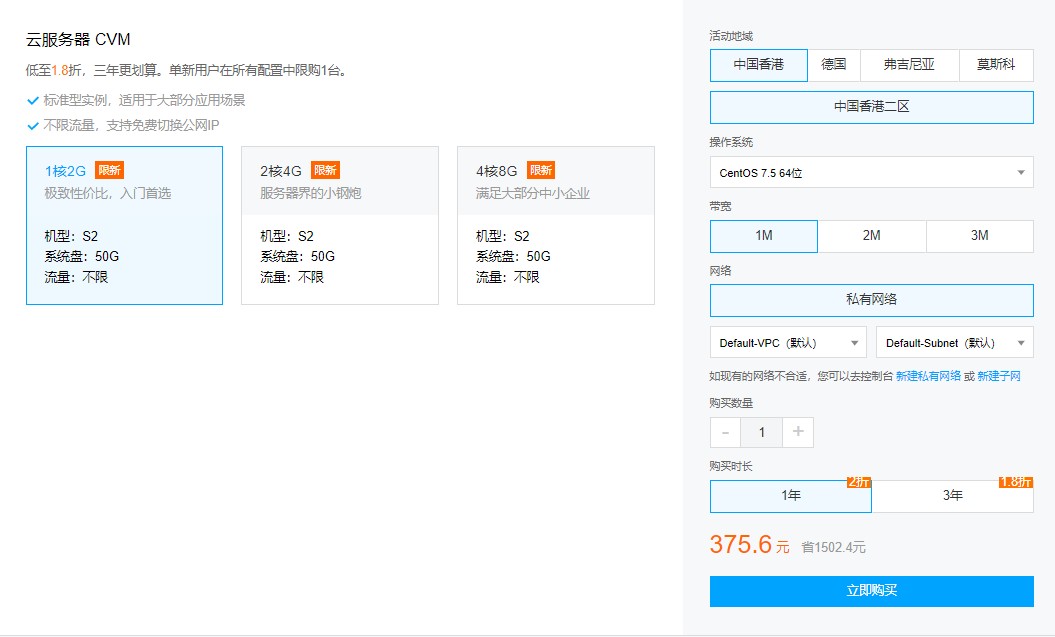1055x637 pixels.
Task: Select the 4核8G server plan card
Action: [x=556, y=225]
